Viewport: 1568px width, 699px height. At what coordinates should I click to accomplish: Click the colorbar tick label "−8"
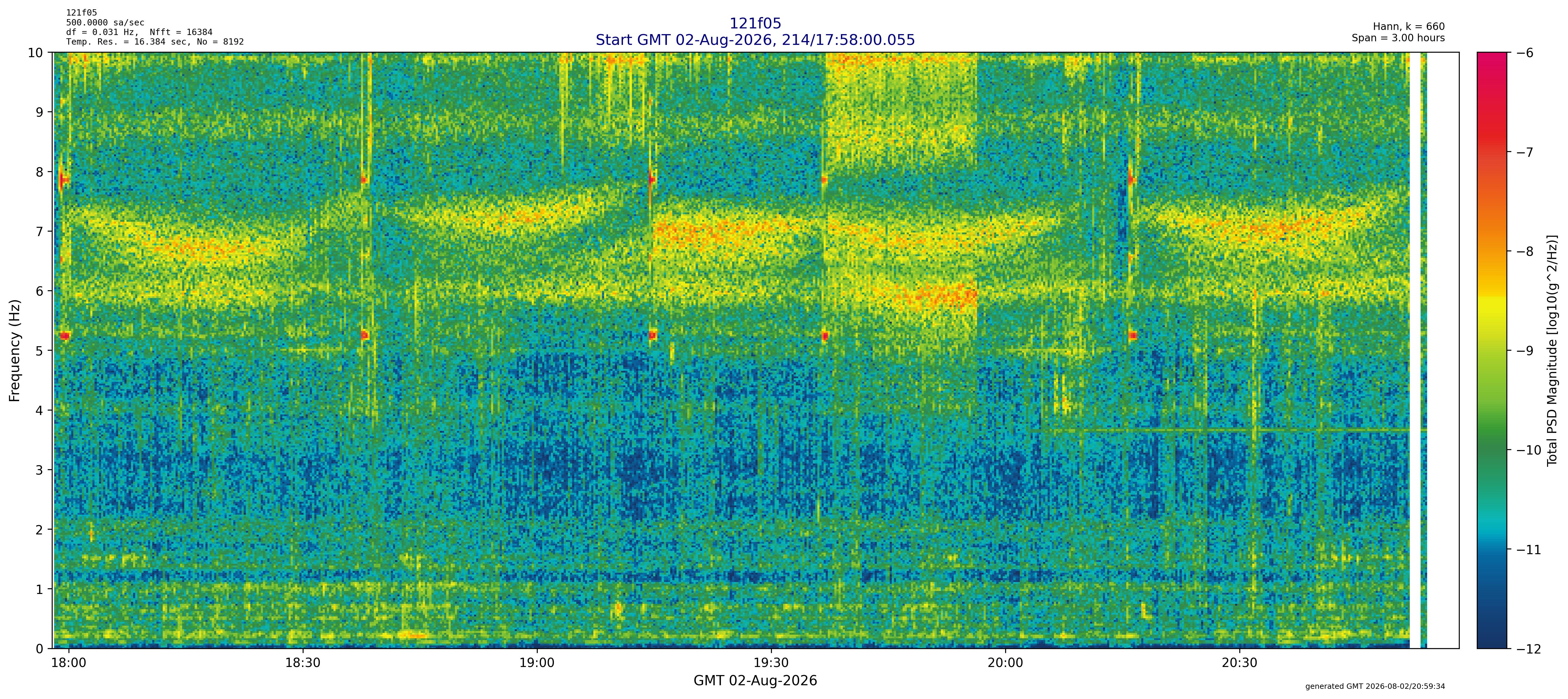(1524, 251)
